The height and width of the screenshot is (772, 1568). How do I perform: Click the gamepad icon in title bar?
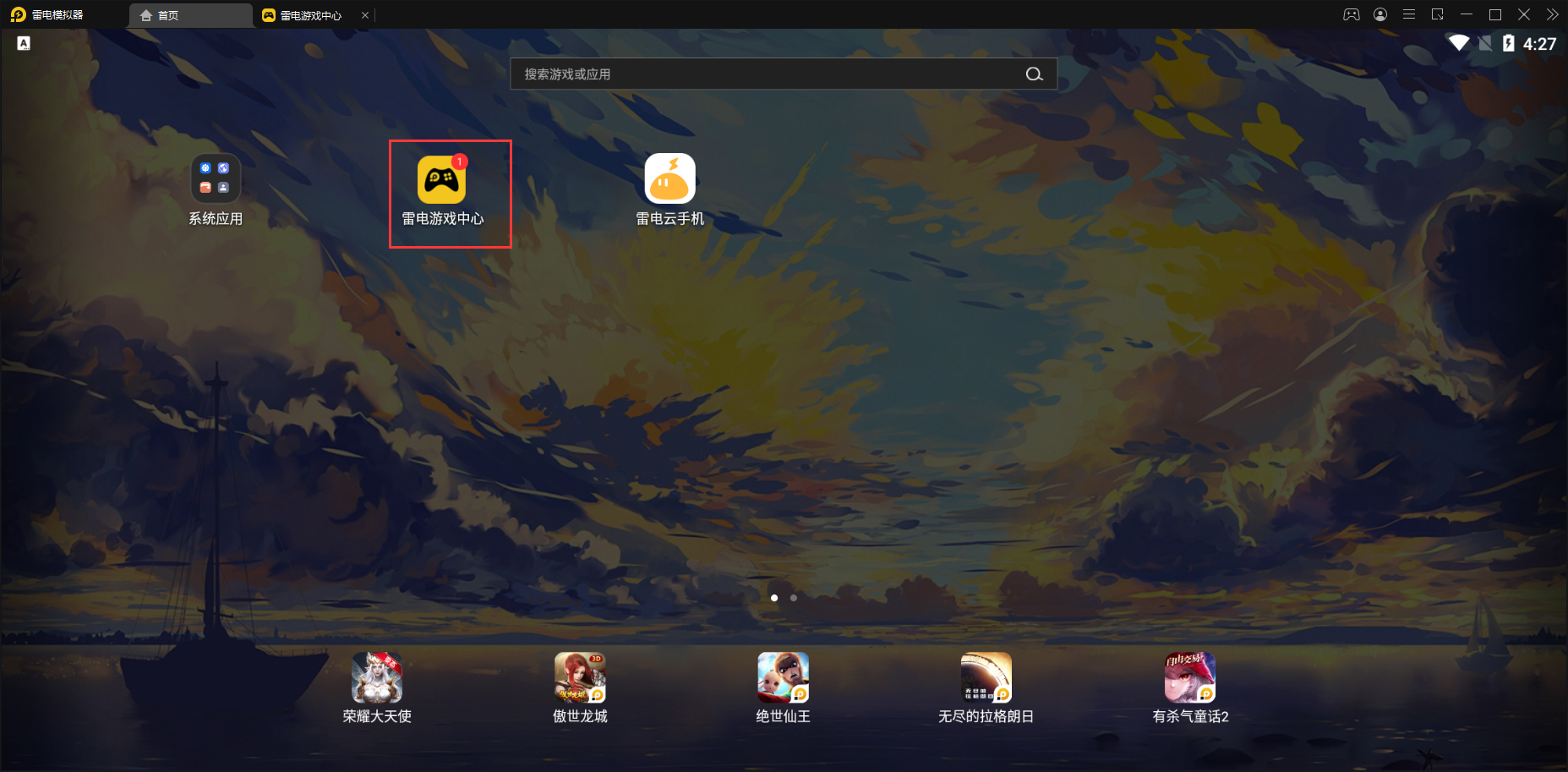tap(1352, 14)
